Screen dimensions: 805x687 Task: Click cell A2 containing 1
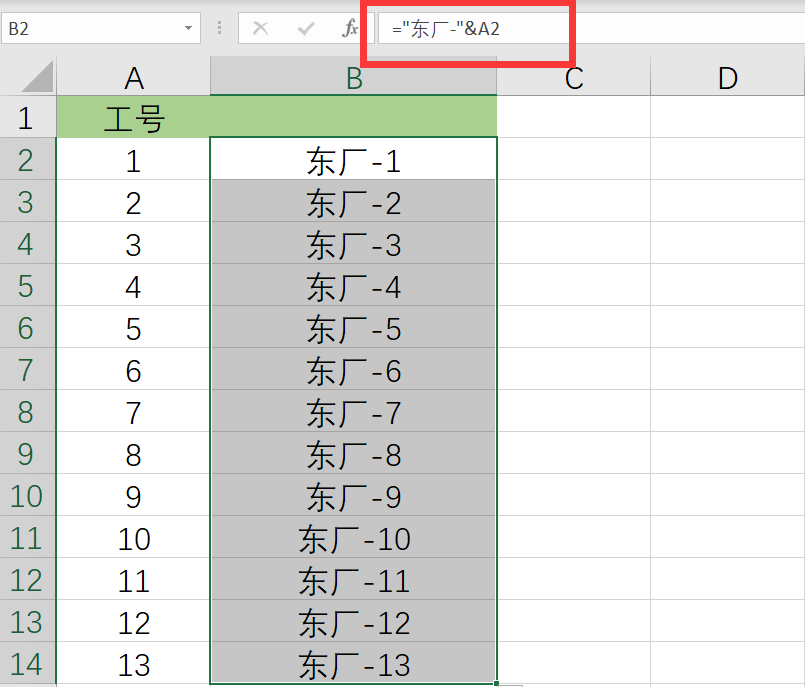(133, 159)
